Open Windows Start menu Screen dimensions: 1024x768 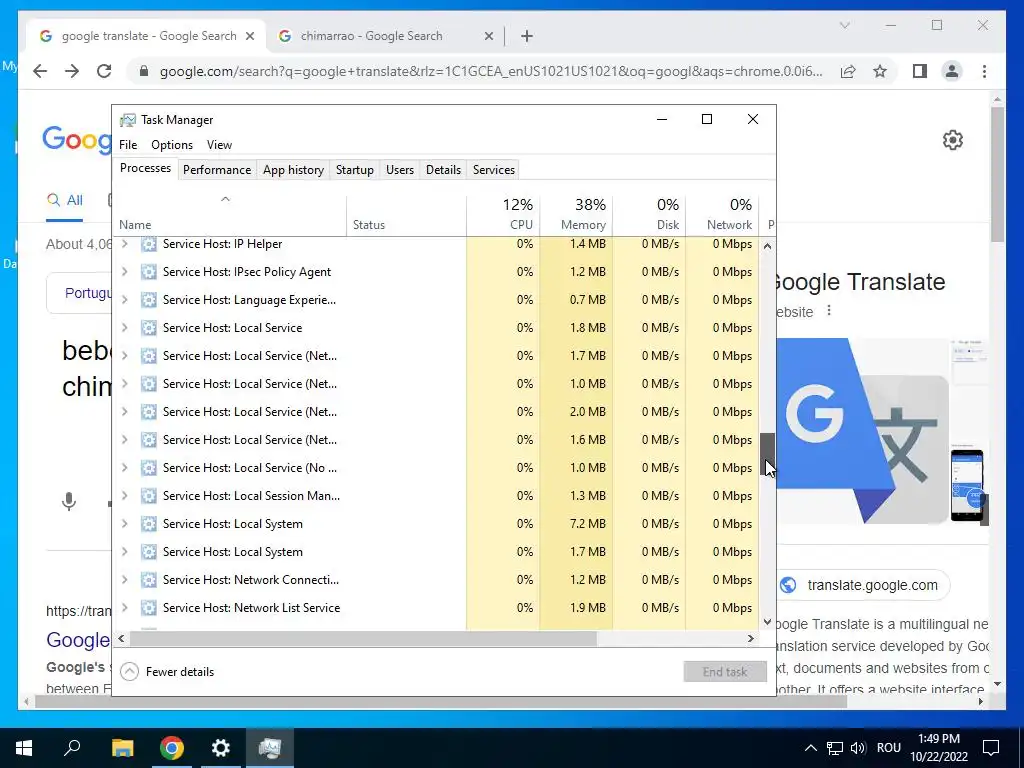click(x=24, y=748)
